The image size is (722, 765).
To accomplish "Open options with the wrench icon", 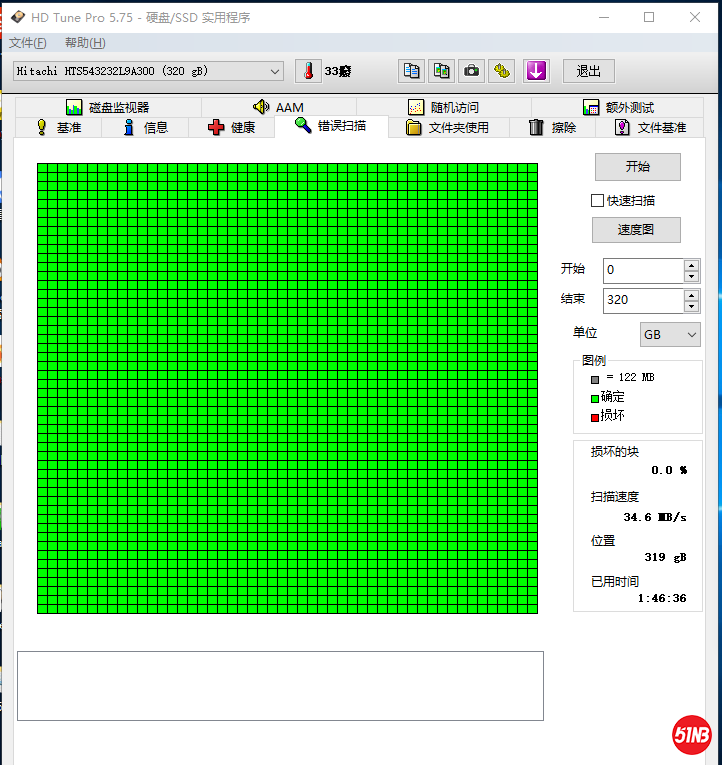I will tap(502, 71).
